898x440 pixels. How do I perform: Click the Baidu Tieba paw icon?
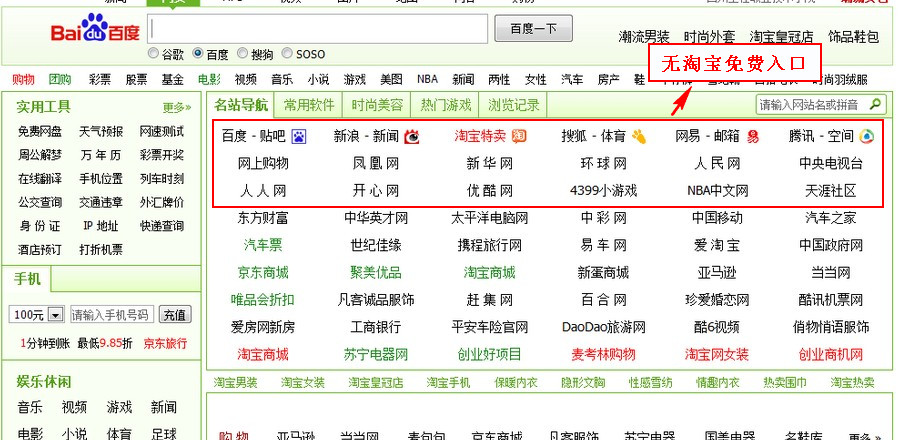298,136
